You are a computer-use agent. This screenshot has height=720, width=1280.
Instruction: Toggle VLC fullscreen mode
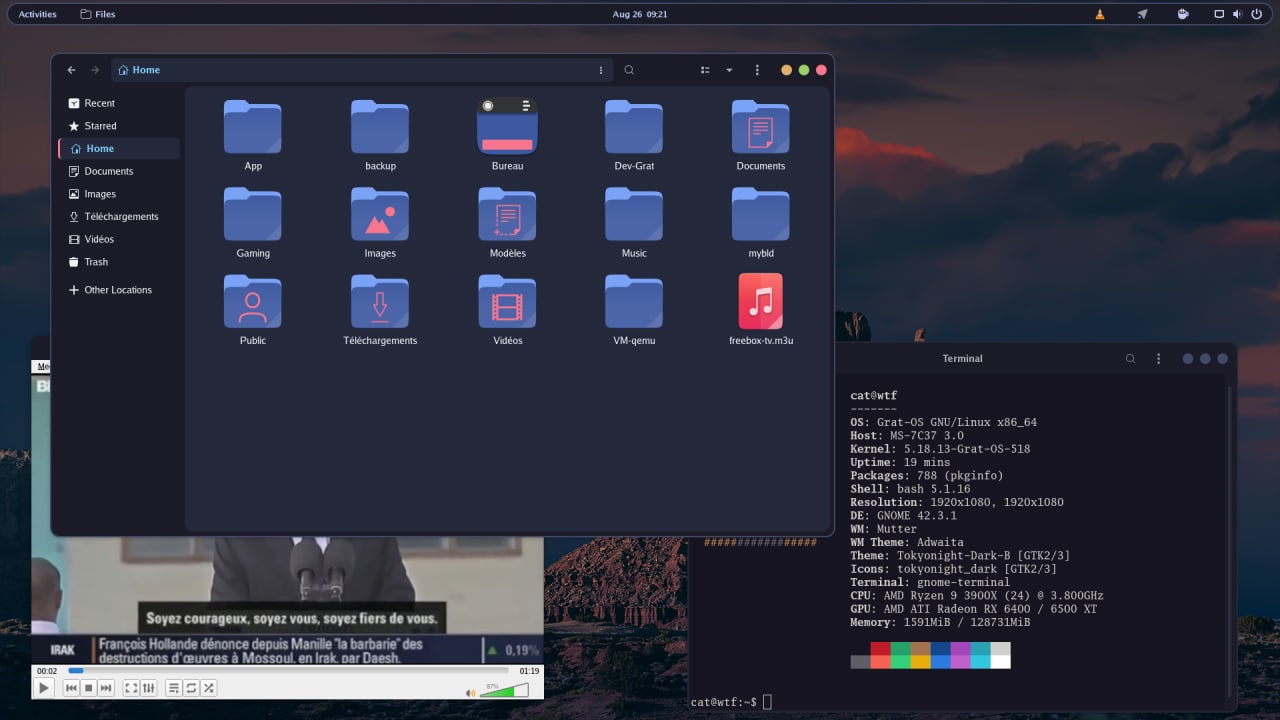click(x=131, y=688)
